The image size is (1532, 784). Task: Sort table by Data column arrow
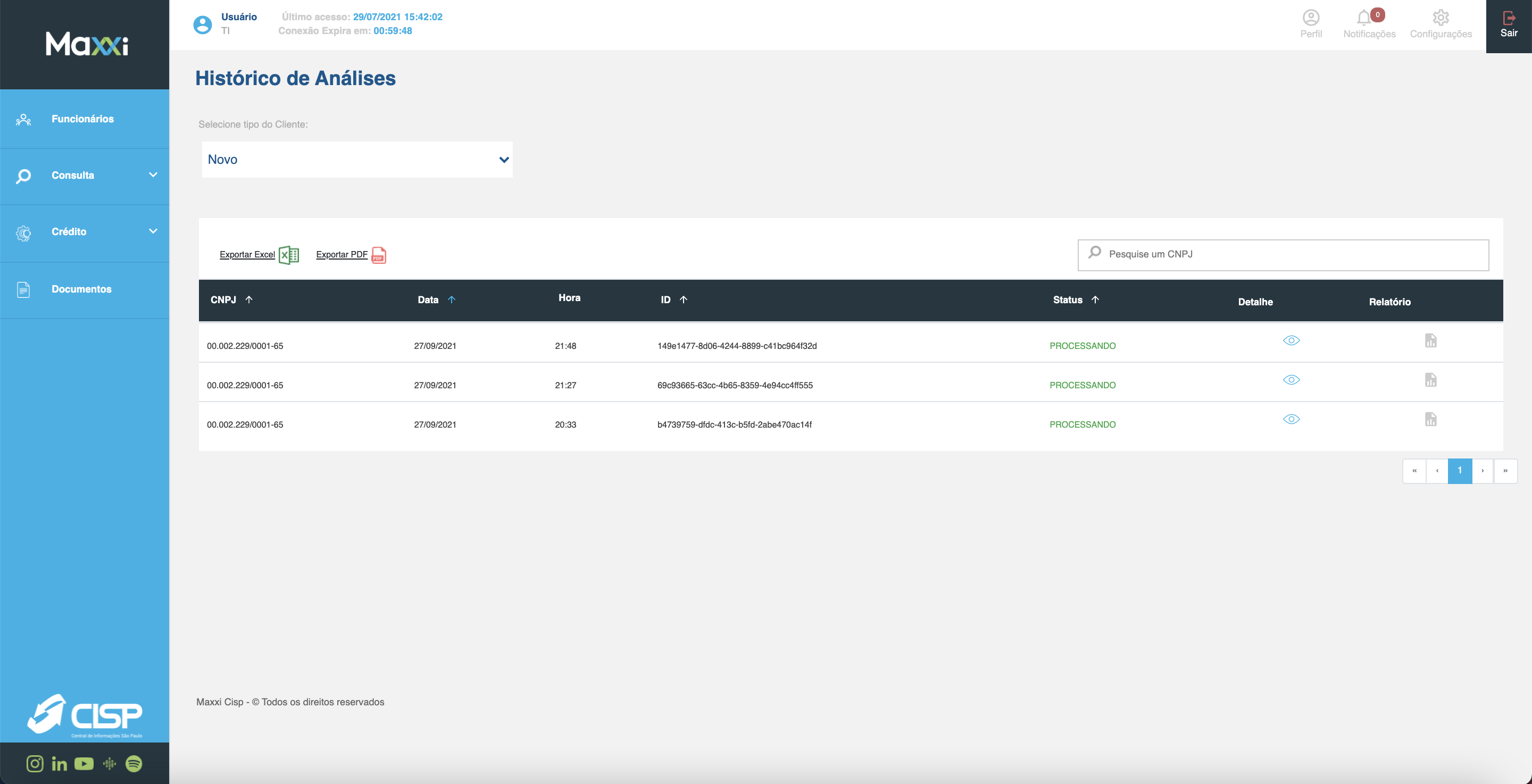(452, 299)
